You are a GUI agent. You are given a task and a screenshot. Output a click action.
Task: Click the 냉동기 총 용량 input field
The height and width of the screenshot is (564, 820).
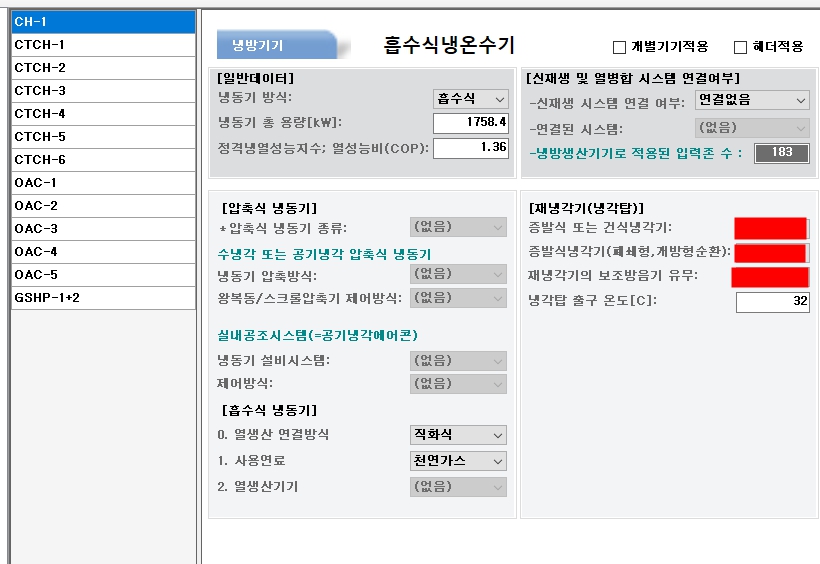[471, 123]
